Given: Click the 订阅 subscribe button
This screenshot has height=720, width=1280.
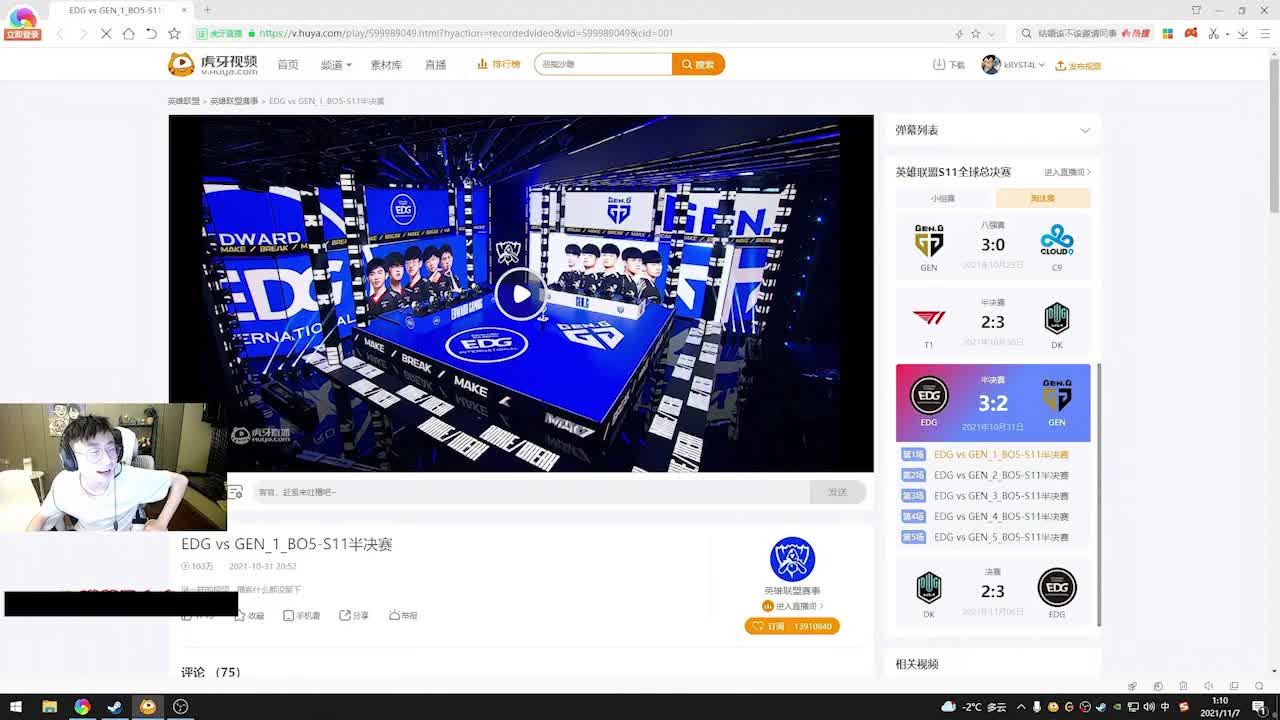Looking at the screenshot, I should 792,626.
